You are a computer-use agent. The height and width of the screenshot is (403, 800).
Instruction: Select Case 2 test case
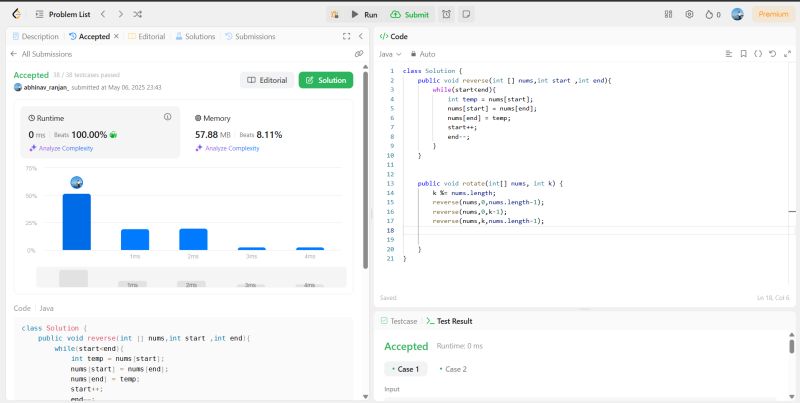[453, 369]
